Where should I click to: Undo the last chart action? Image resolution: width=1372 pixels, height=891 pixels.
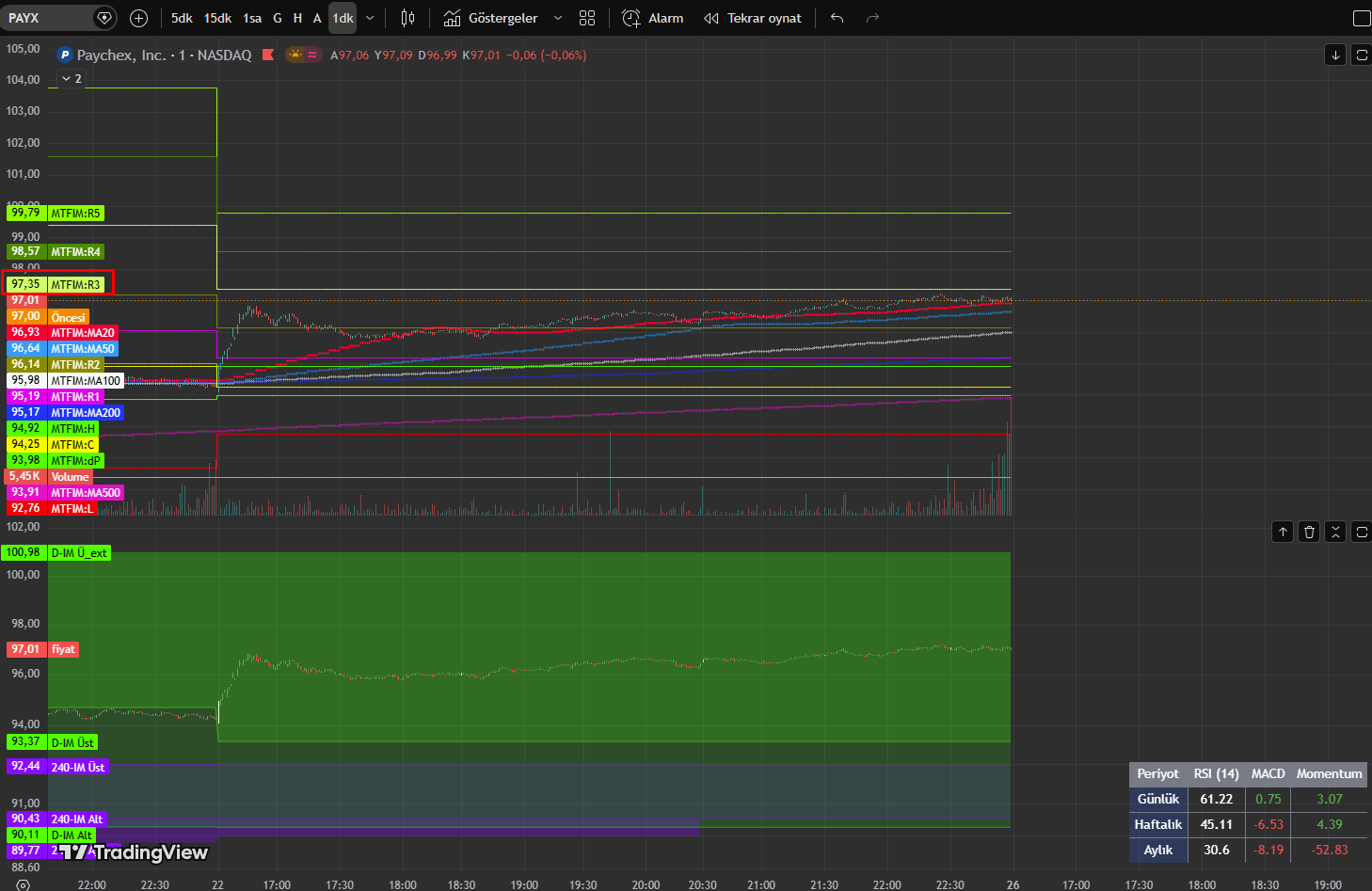pyautogui.click(x=837, y=18)
